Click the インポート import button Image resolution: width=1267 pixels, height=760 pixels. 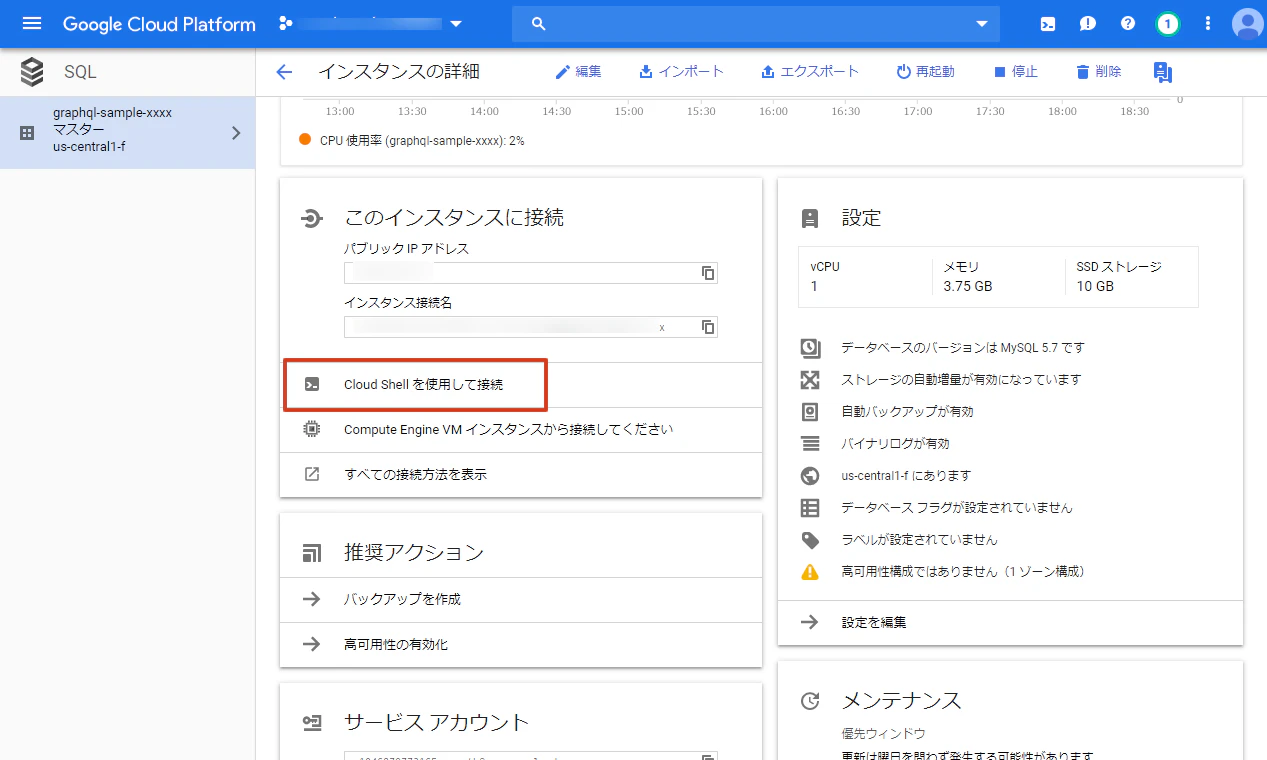pos(681,72)
